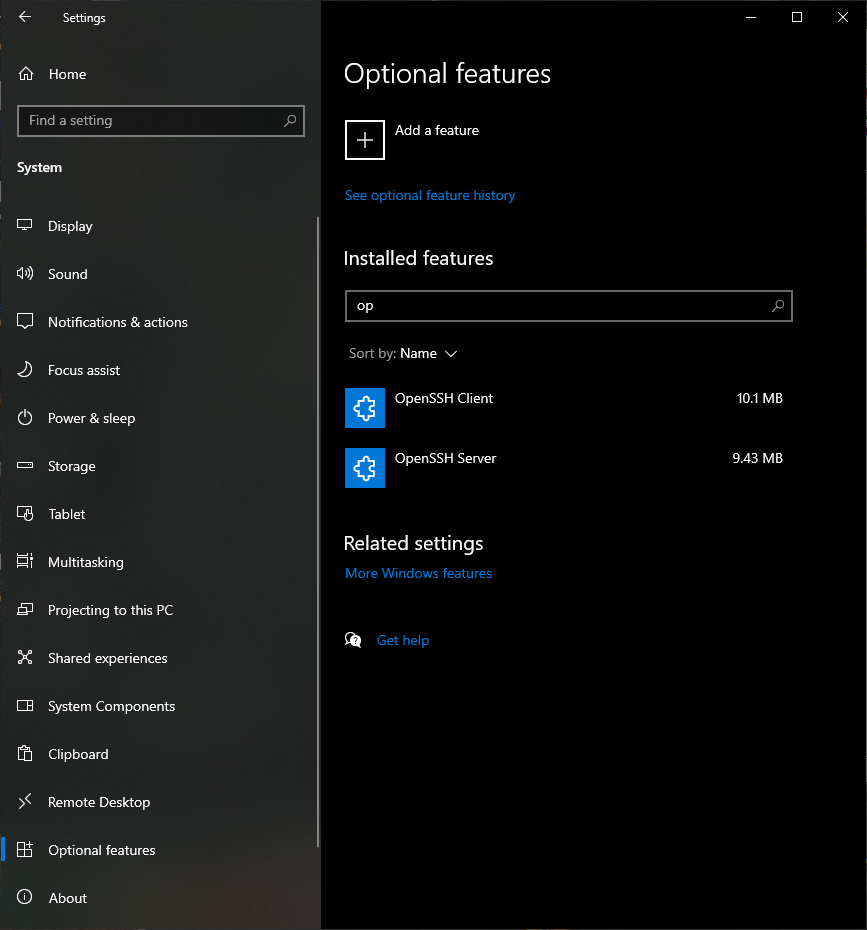This screenshot has width=867, height=930.
Task: Switch to the Clipboard settings page
Action: 78,754
